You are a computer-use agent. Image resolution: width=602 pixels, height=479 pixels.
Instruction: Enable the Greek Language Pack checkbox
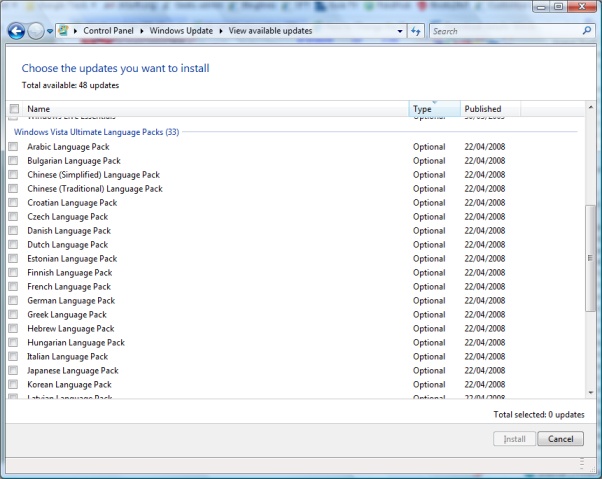(x=13, y=314)
